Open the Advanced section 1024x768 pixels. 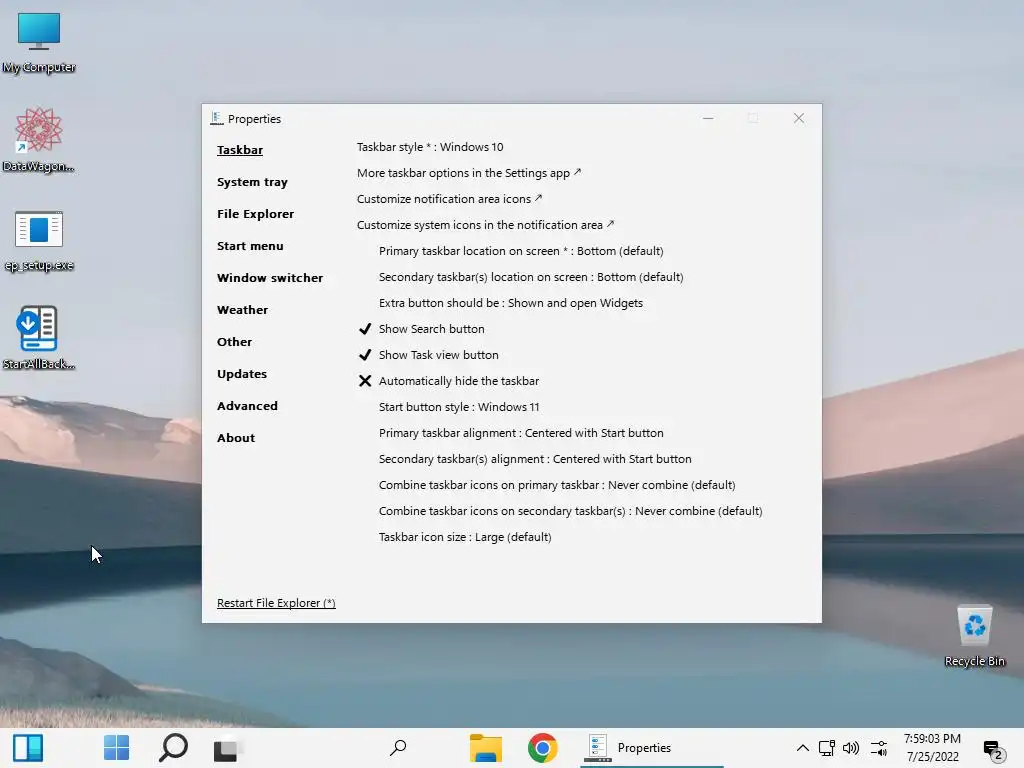pos(247,406)
